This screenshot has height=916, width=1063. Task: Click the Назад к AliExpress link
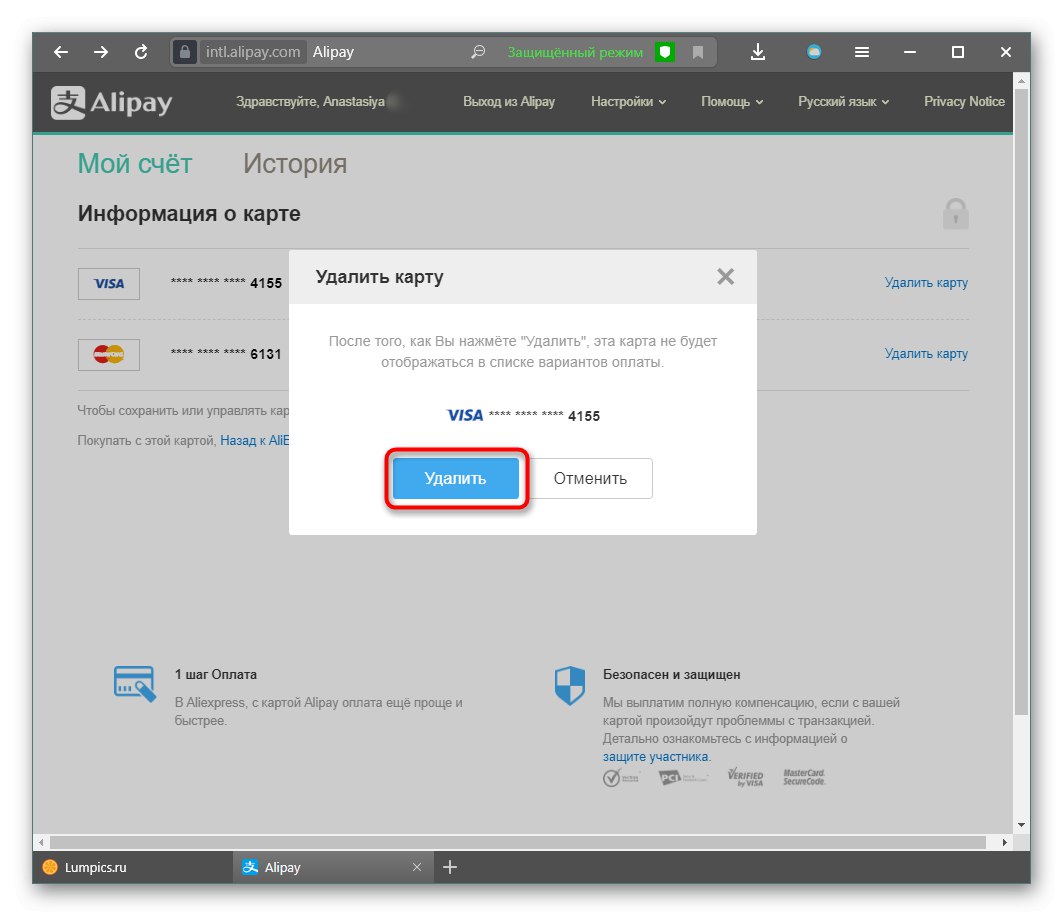pyautogui.click(x=255, y=441)
